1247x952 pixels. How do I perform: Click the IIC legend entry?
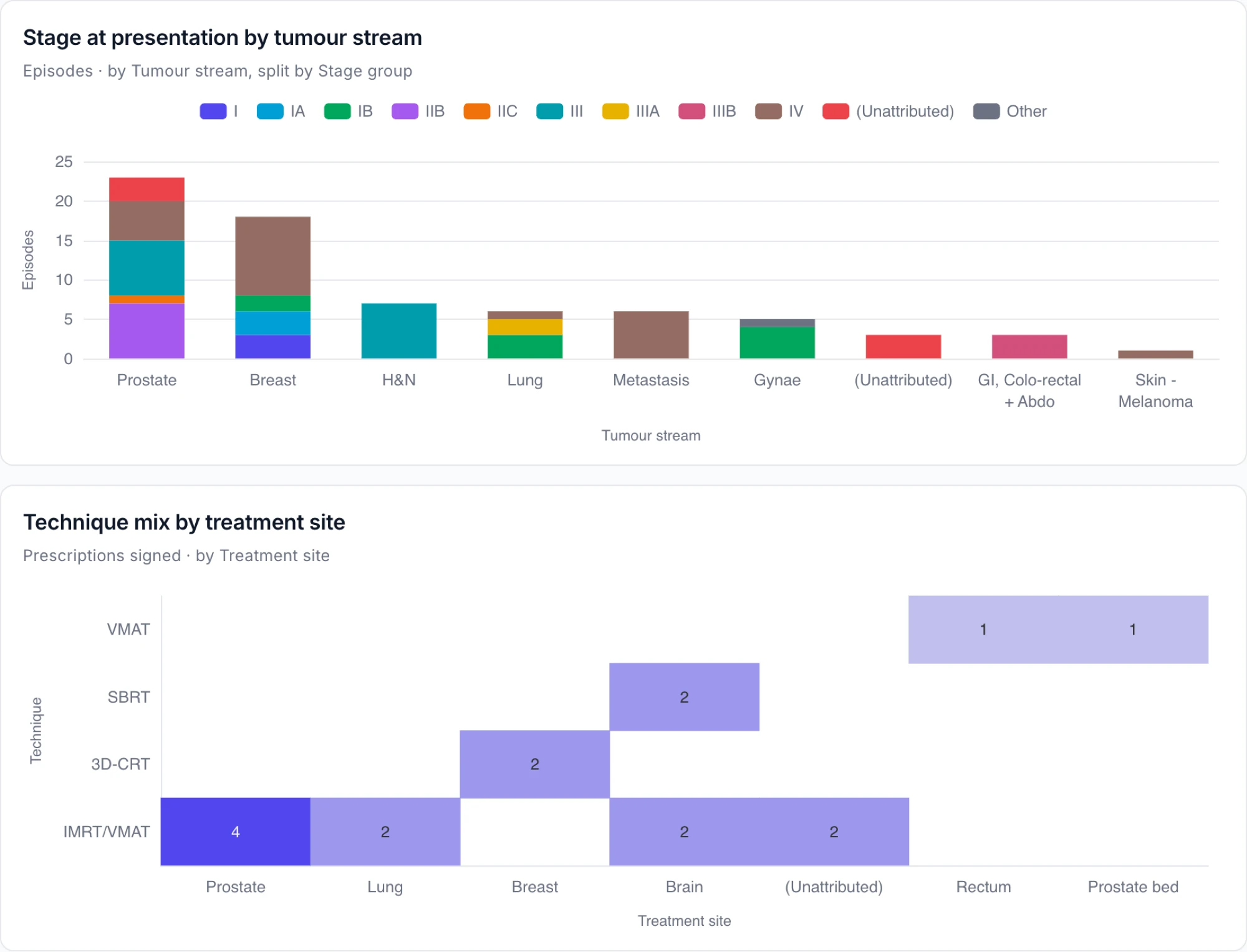491,112
